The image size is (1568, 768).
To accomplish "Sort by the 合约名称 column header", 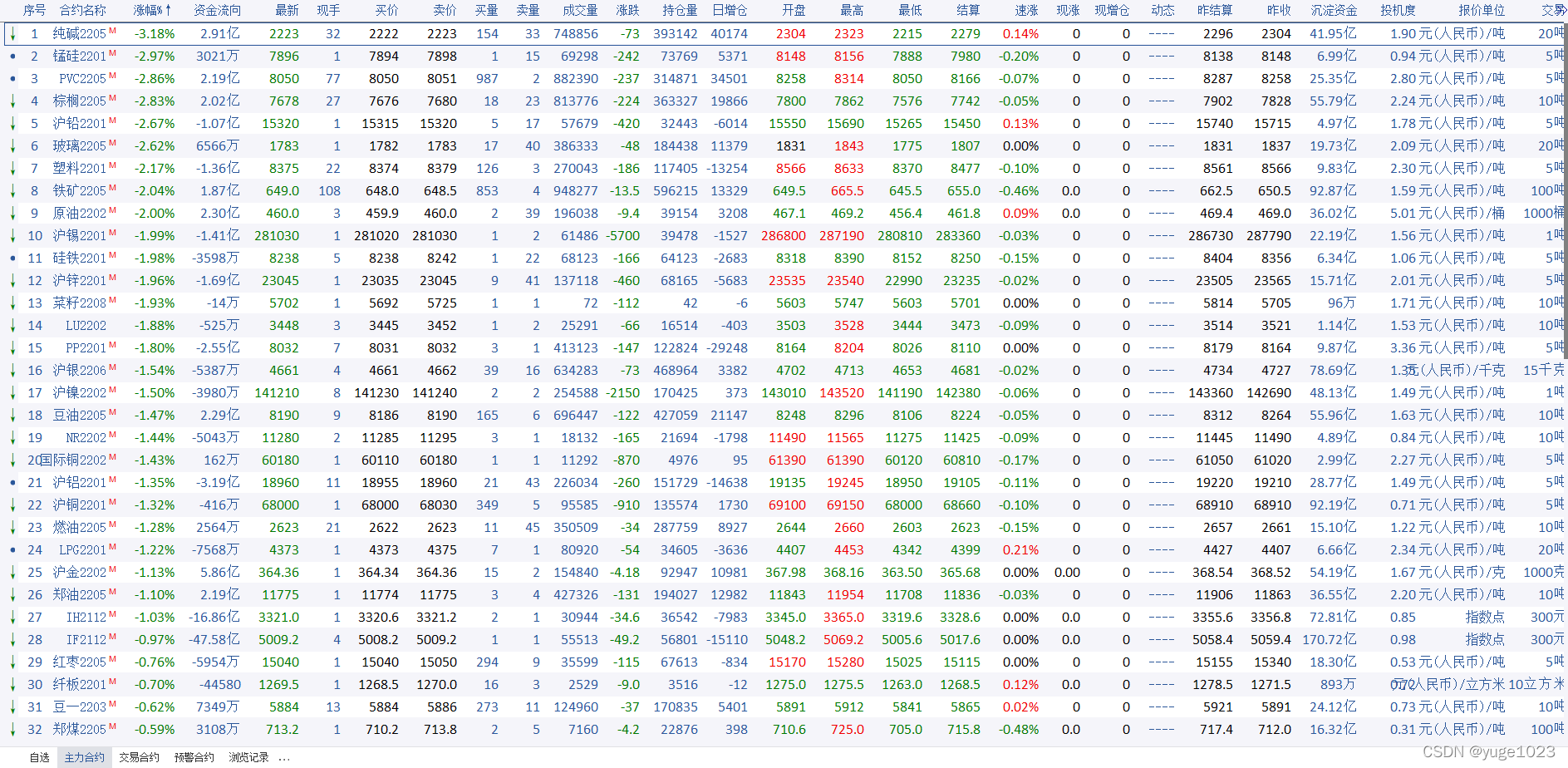I will (83, 10).
